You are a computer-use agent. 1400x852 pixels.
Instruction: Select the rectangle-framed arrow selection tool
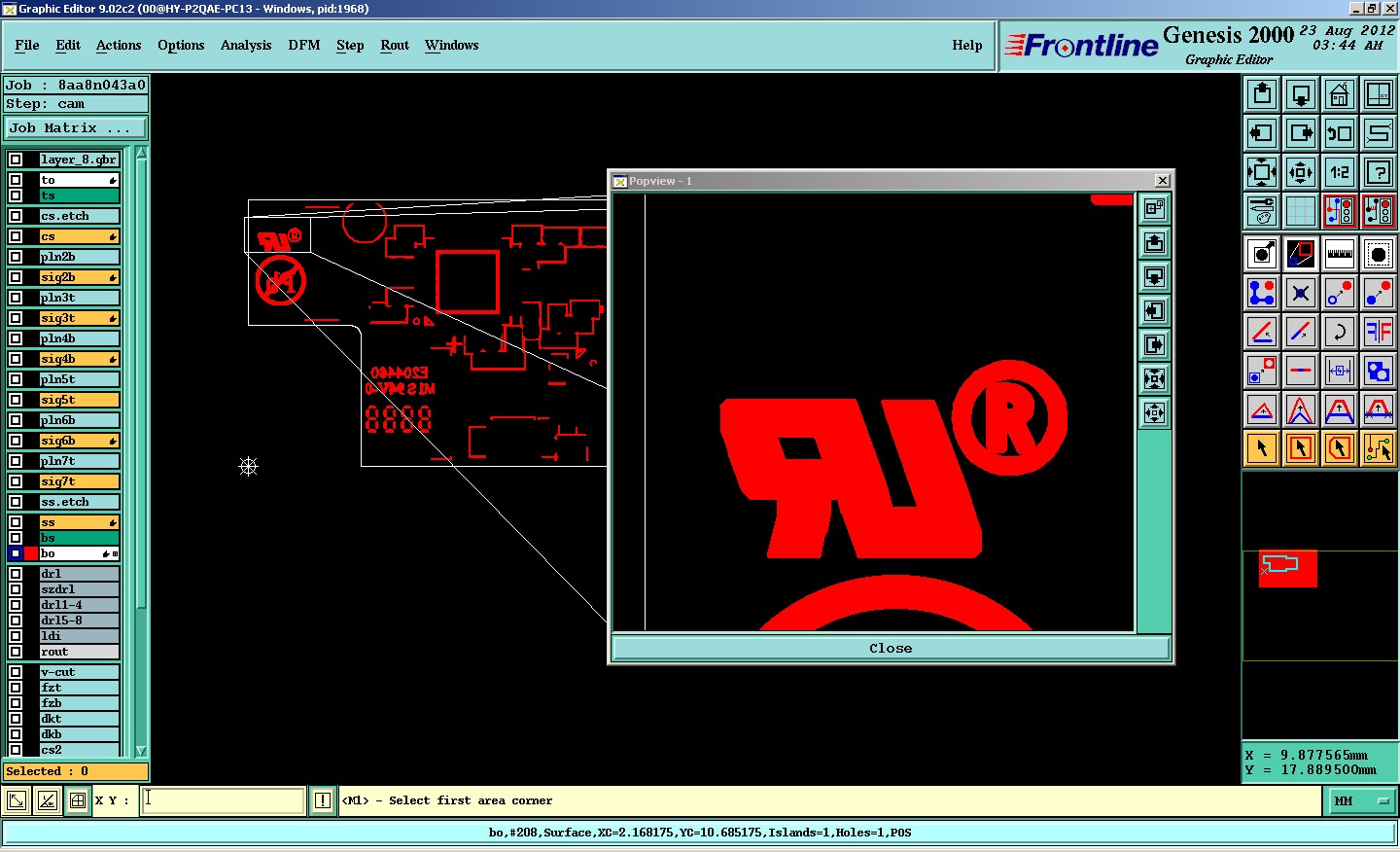click(x=1301, y=448)
